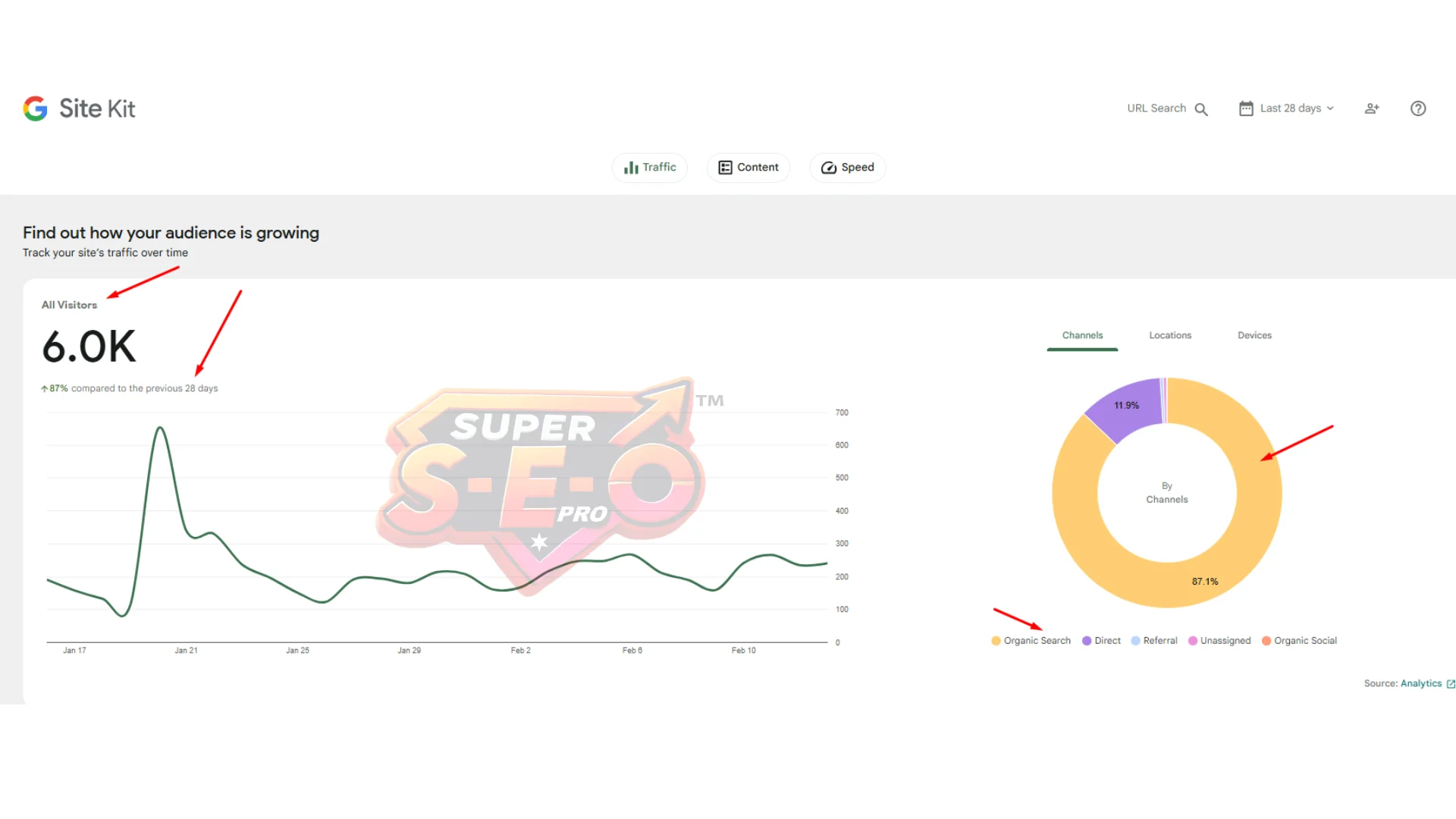1456x819 pixels.
Task: Open the Analytics source link
Action: point(1420,683)
